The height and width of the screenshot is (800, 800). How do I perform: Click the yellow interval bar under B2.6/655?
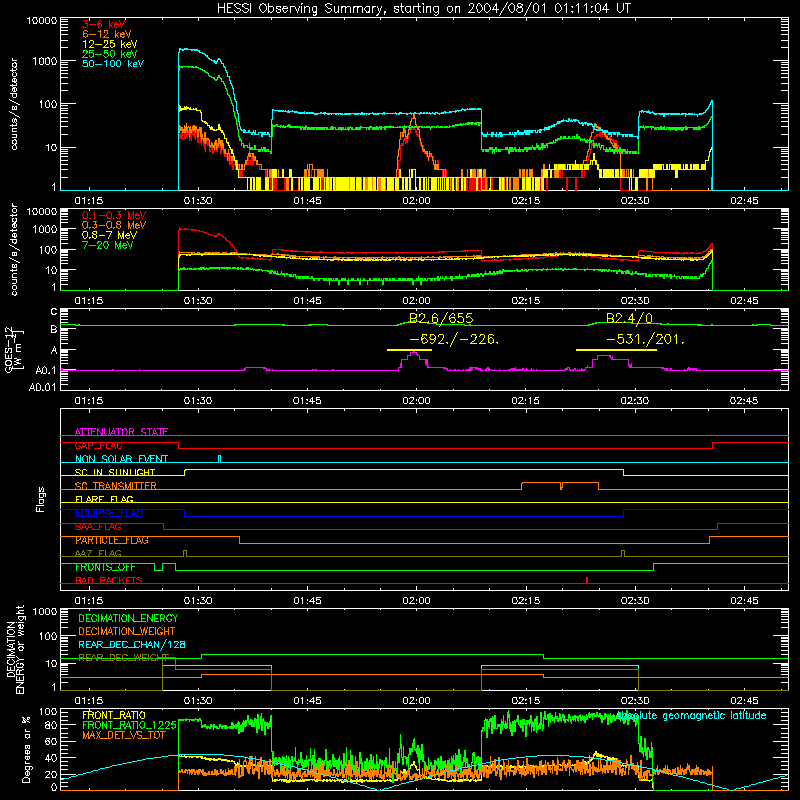tap(409, 350)
